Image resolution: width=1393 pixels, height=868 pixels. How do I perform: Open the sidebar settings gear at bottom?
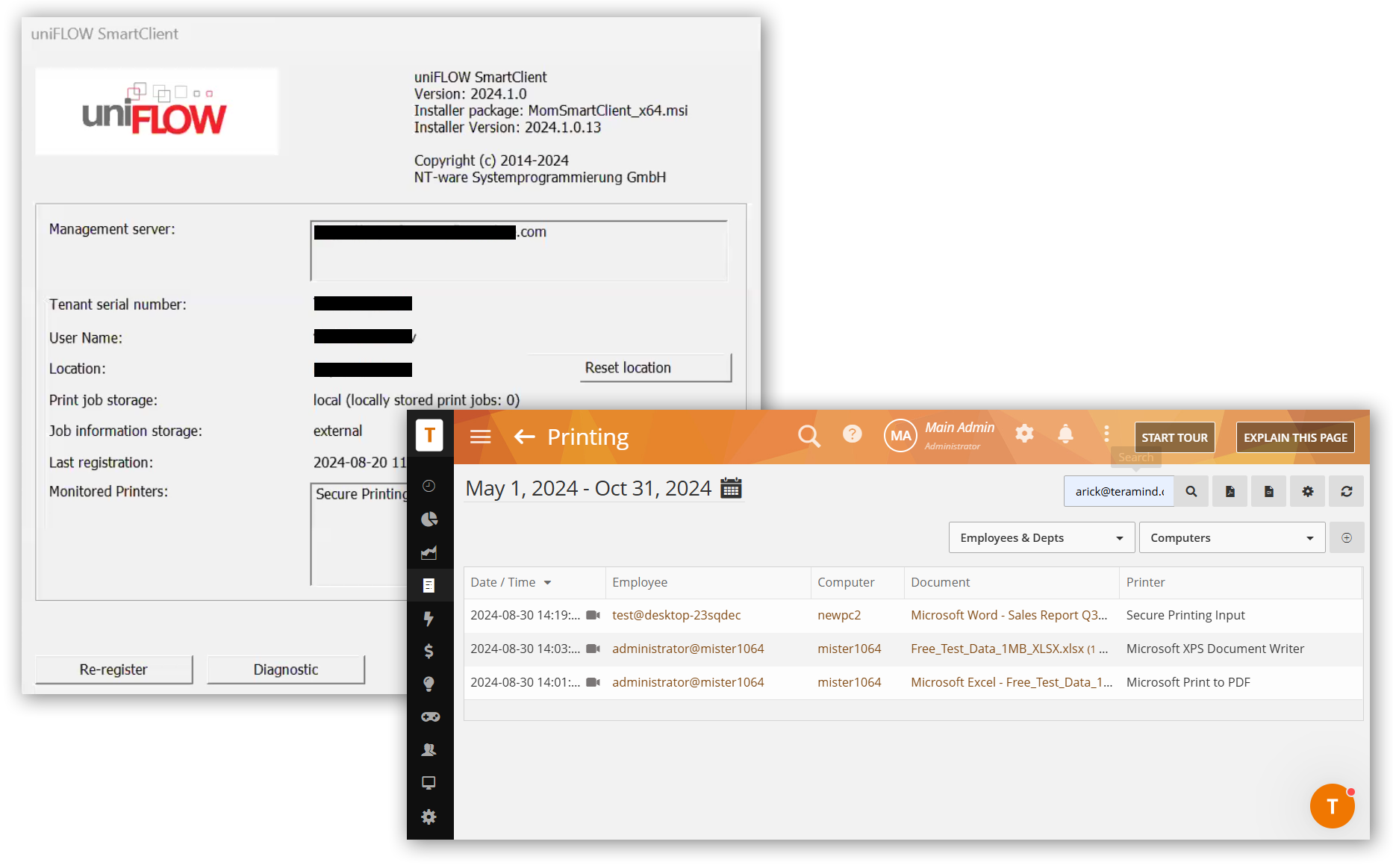coord(429,817)
